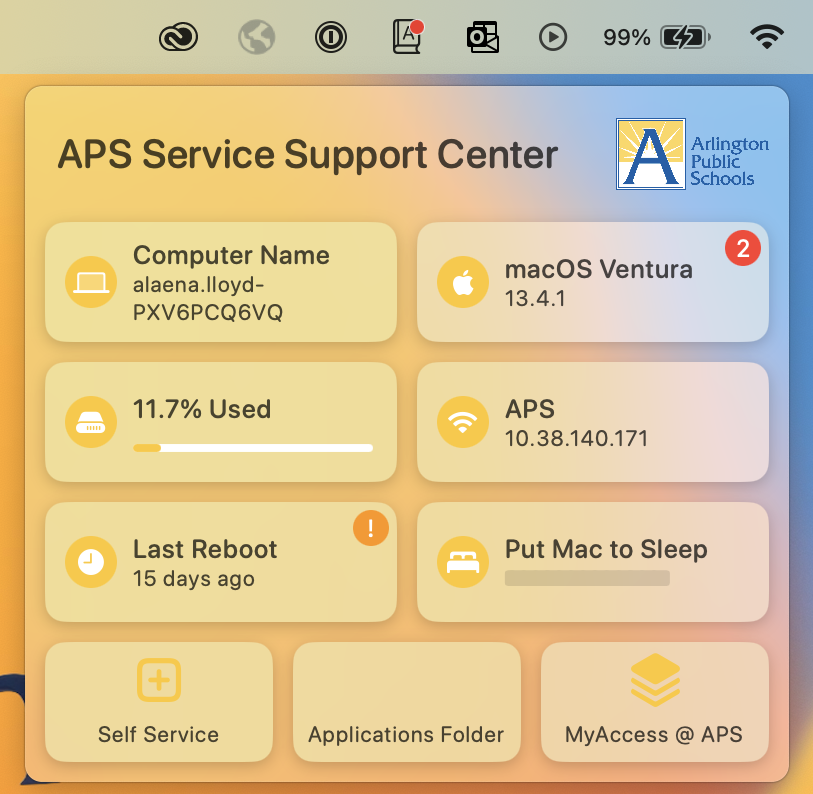The height and width of the screenshot is (794, 813).
Task: Click the APS Service Support Center title
Action: coord(307,155)
